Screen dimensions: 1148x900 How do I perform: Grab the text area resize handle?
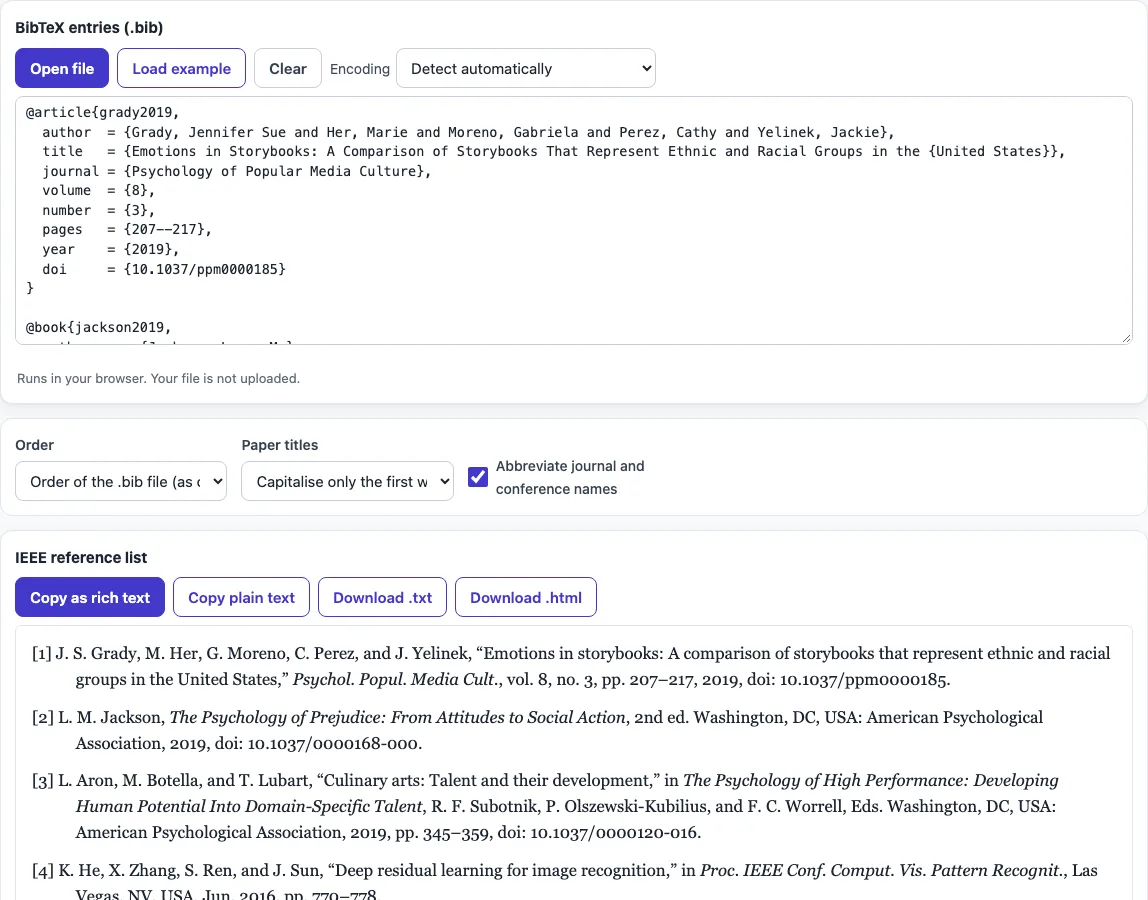1126,338
